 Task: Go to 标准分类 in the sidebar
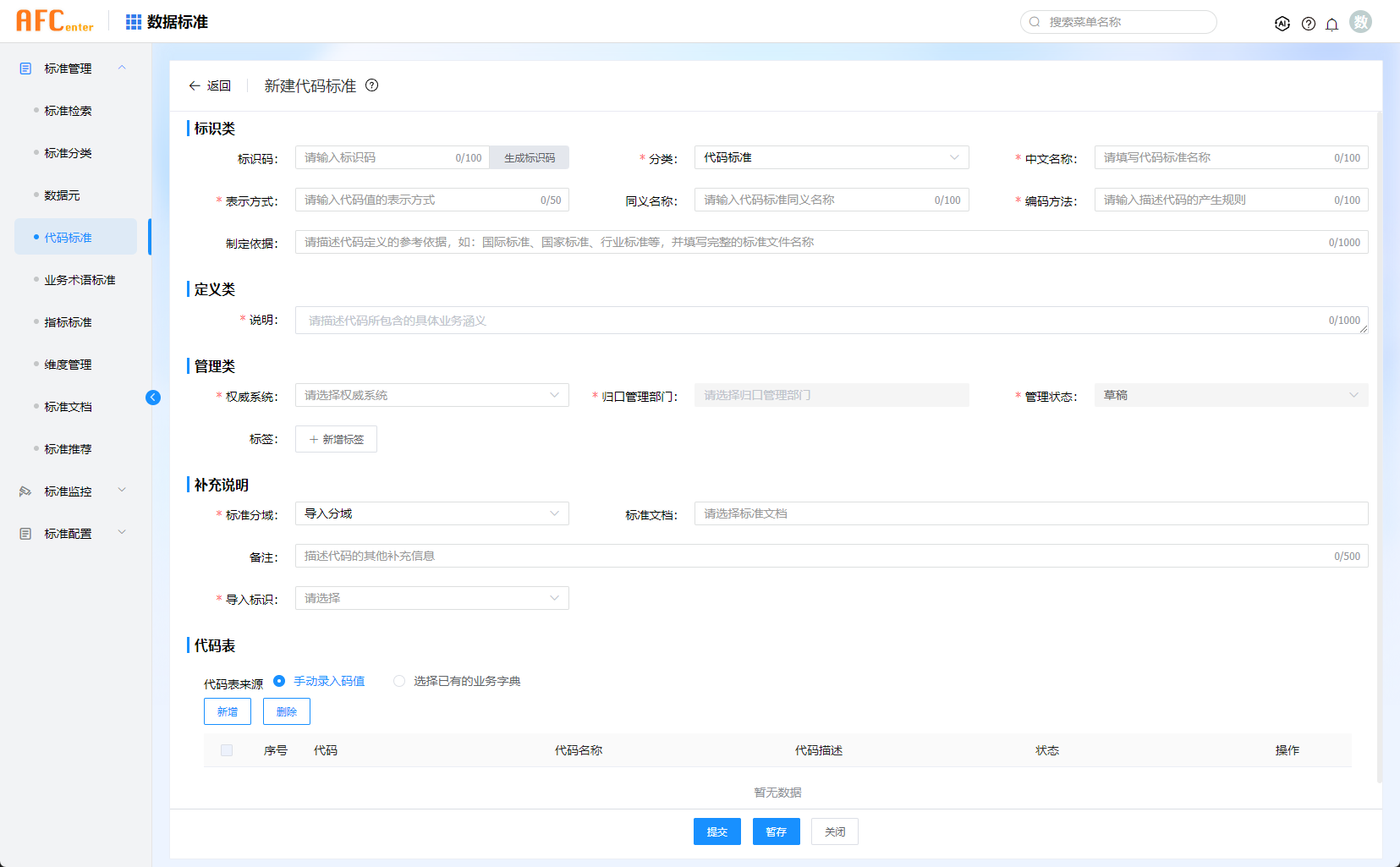coord(69,153)
